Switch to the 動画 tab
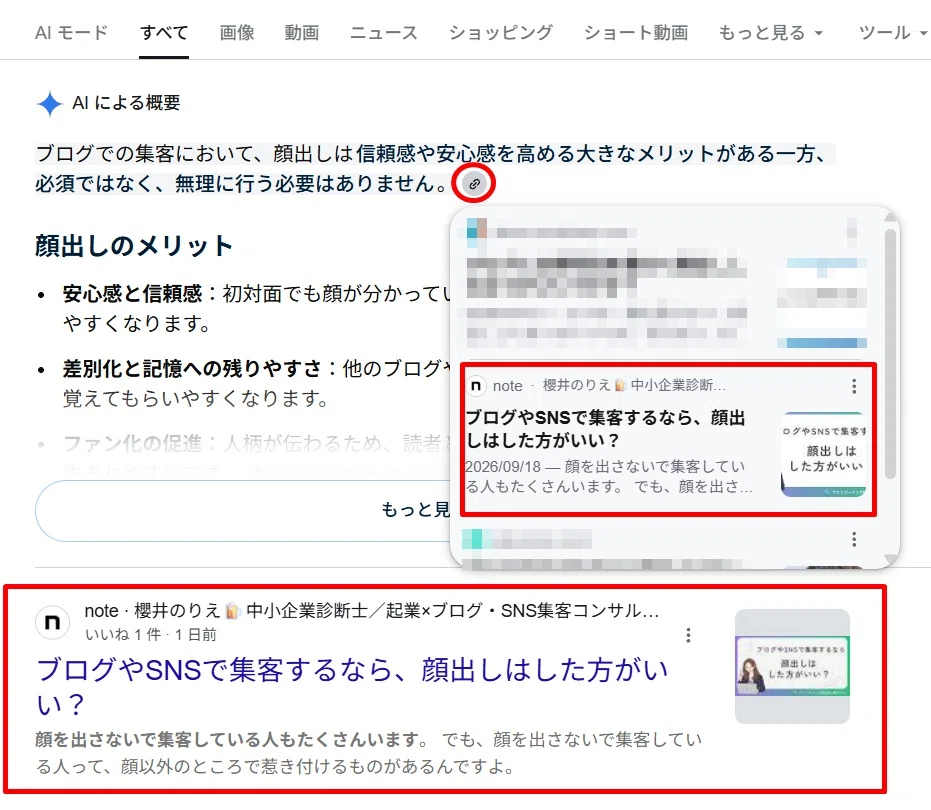 coord(302,32)
